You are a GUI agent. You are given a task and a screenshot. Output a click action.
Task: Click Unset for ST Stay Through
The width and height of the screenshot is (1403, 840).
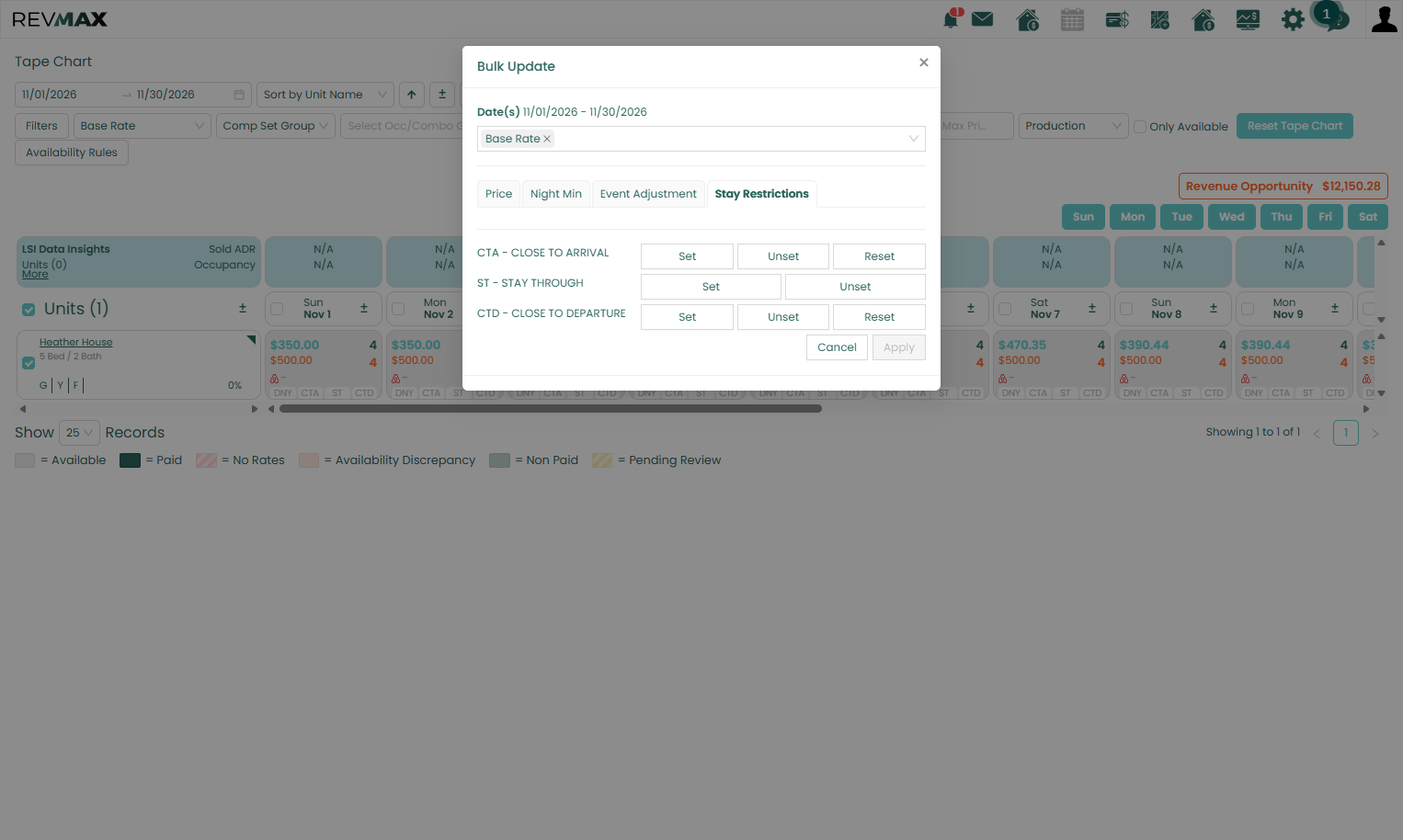(855, 287)
